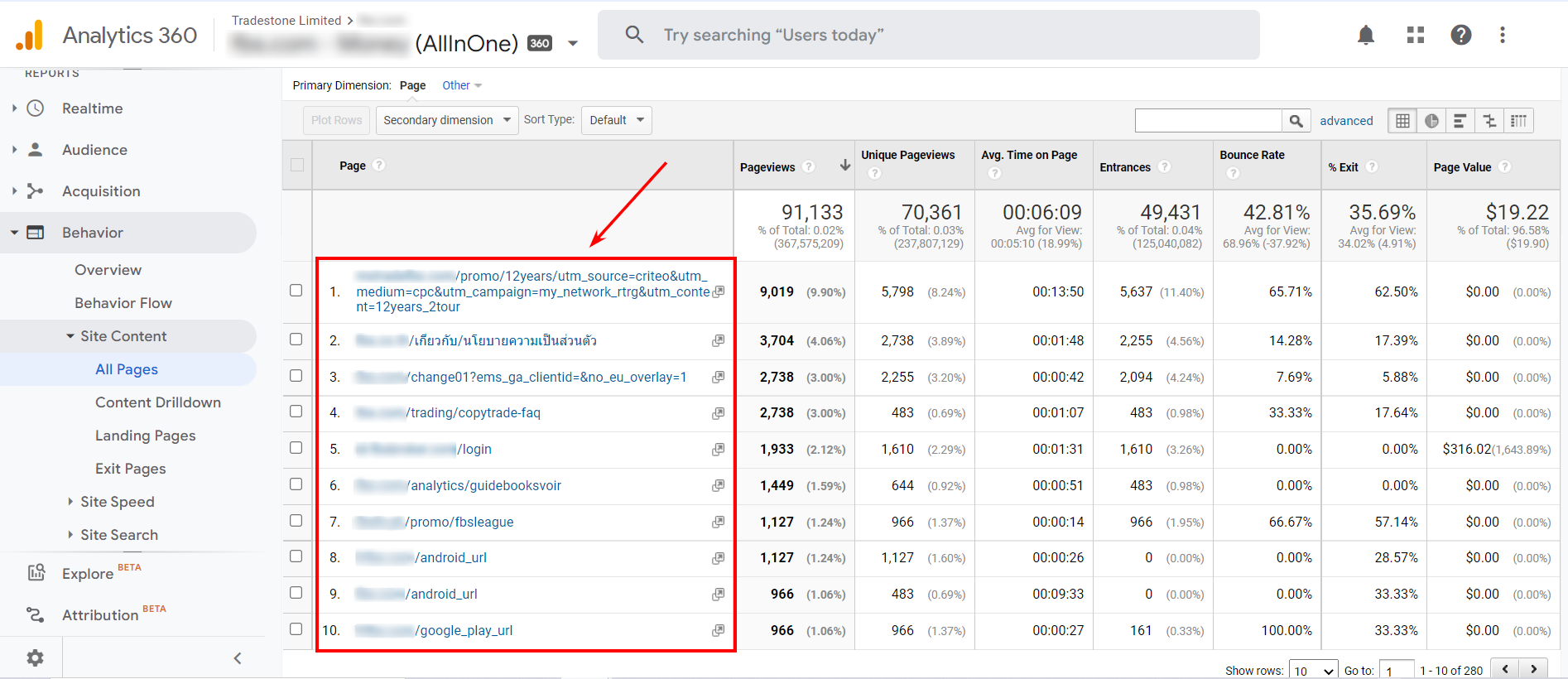The width and height of the screenshot is (1568, 679).
Task: Open Other primary dimension dropdown
Action: (x=462, y=85)
